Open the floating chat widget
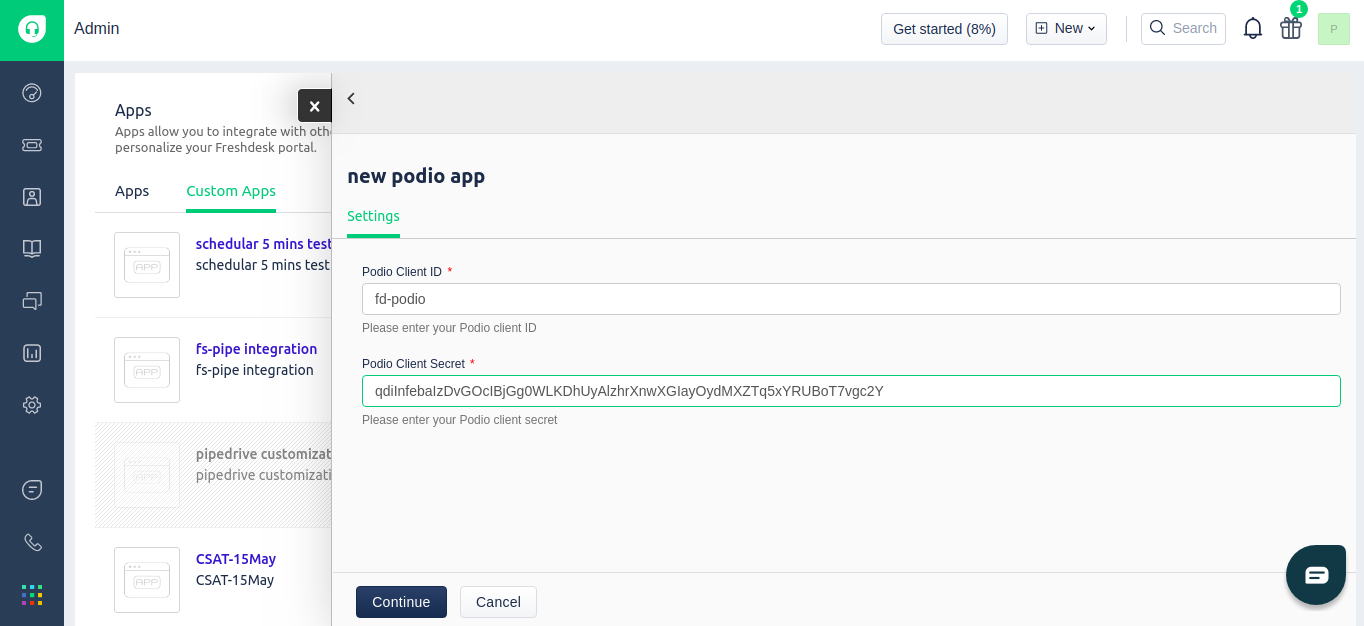The height and width of the screenshot is (626, 1364). pyautogui.click(x=1316, y=575)
